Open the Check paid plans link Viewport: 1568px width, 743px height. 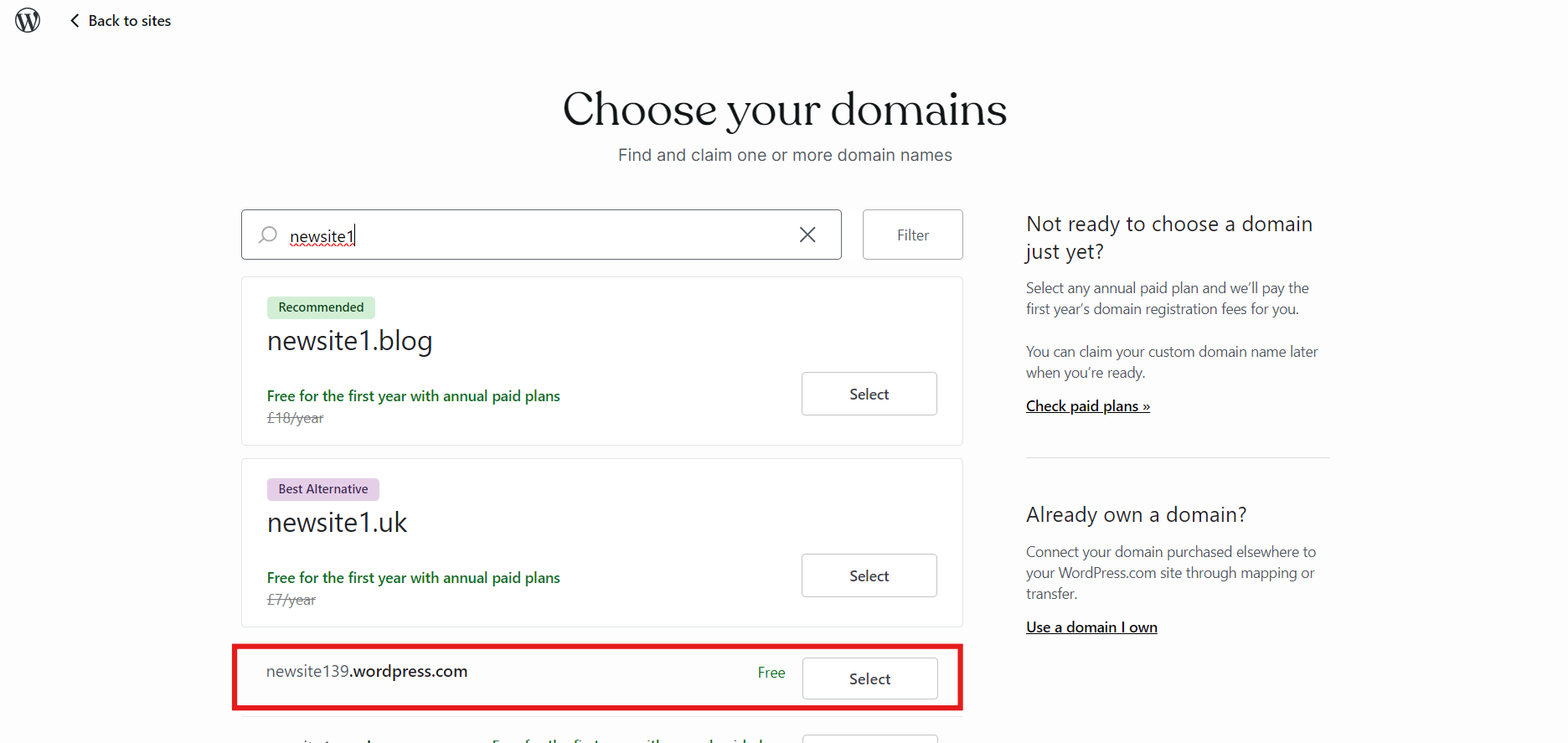point(1088,406)
